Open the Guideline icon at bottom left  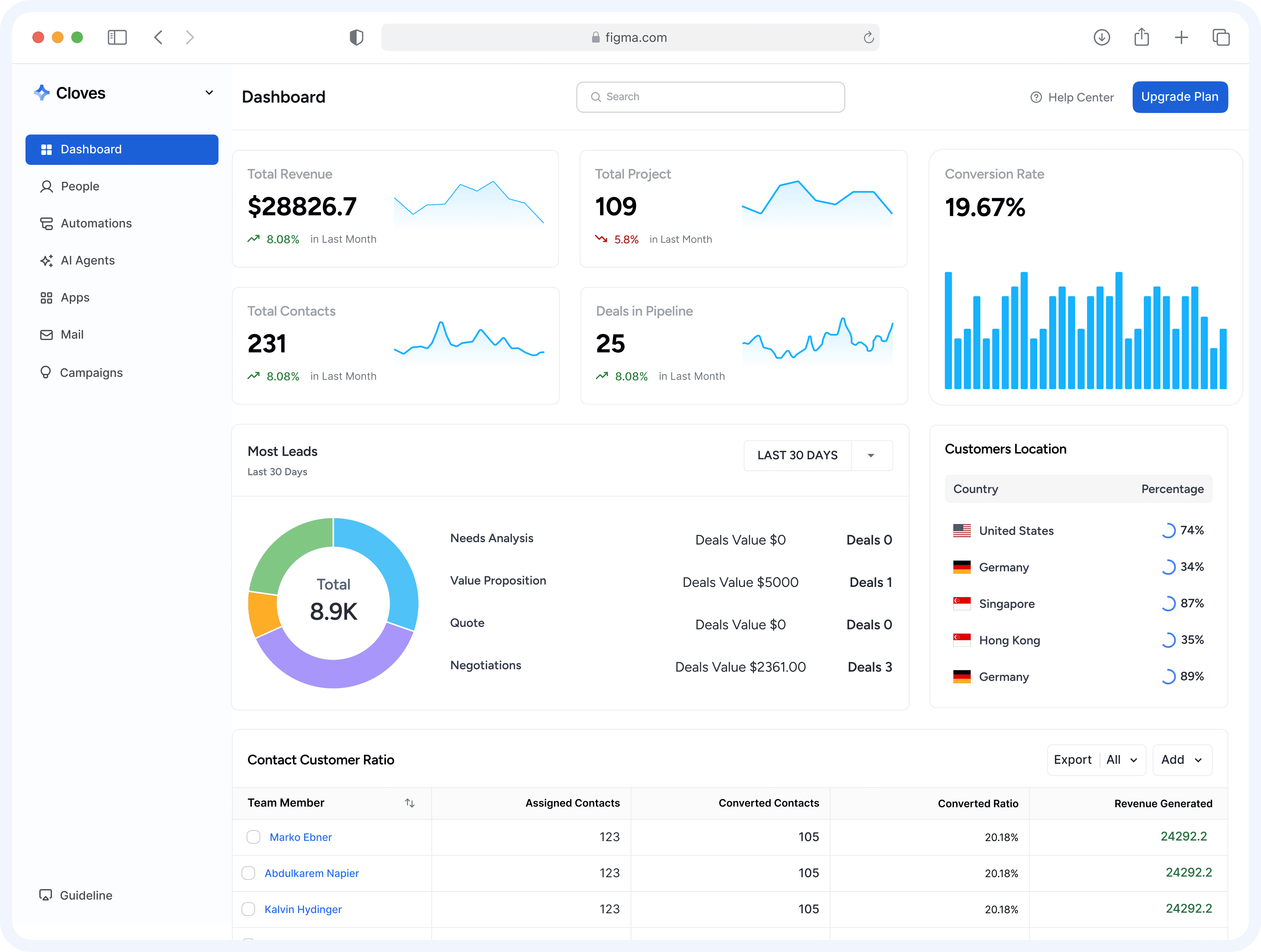pyautogui.click(x=46, y=895)
